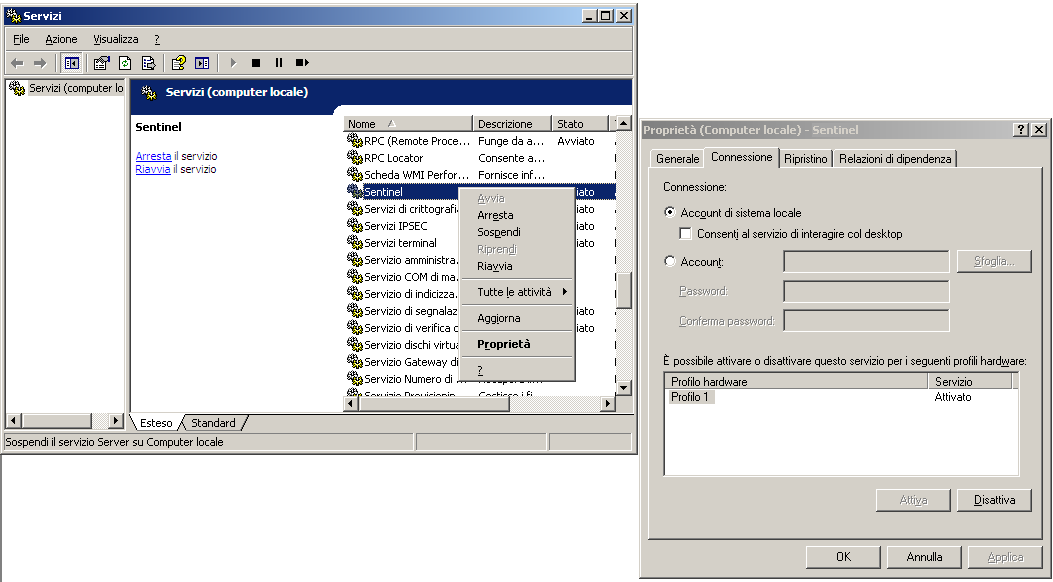The width and height of the screenshot is (1053, 582).
Task: Sort services by the Stato column header
Action: (579, 124)
